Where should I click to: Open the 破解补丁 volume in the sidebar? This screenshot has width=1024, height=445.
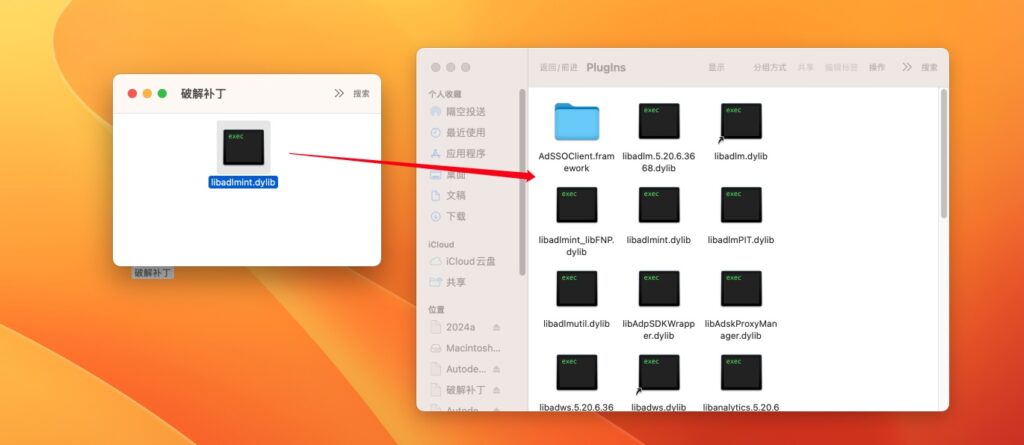465,390
